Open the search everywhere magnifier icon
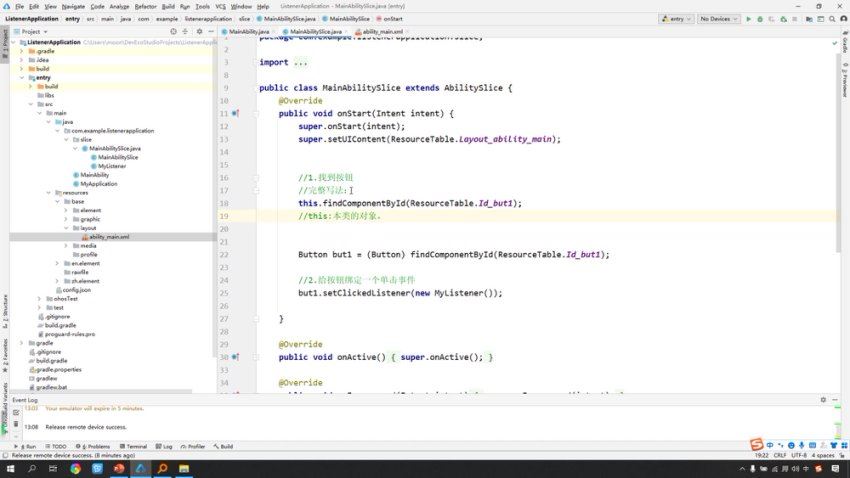850x478 pixels. tap(832, 19)
